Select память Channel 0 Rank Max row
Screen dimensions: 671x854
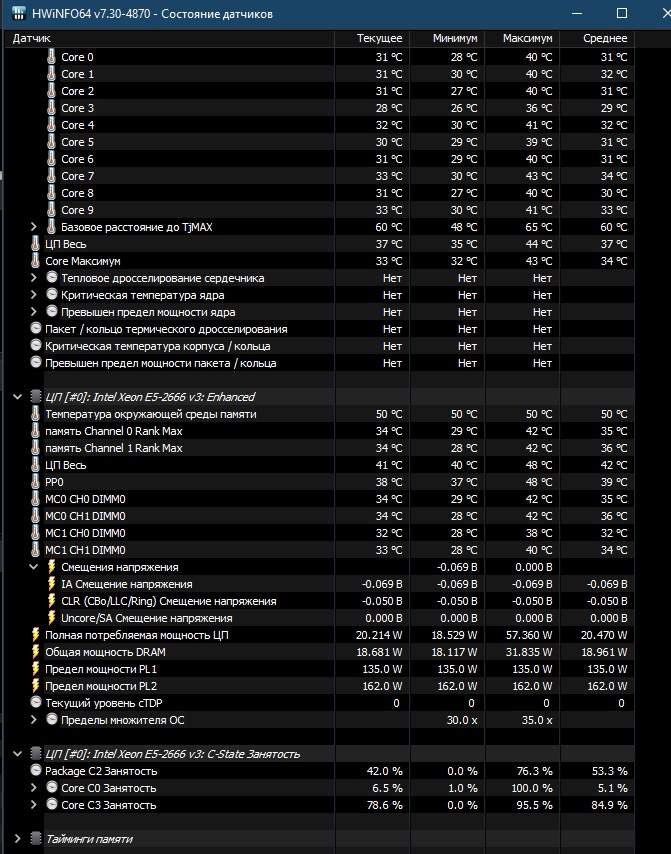click(x=320, y=431)
